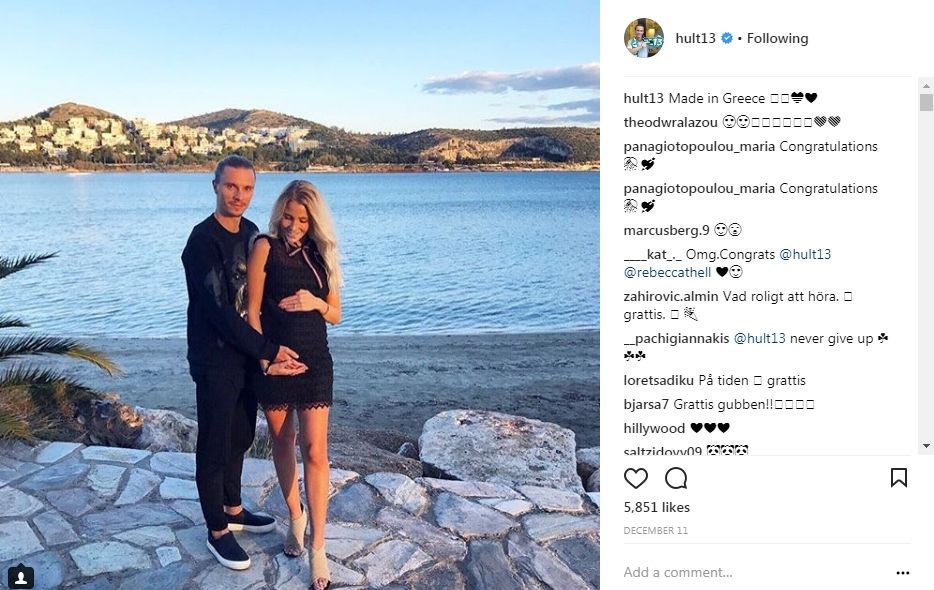Click the verified badge next to hult13
Viewport: 934px width, 590px height.
click(x=727, y=38)
